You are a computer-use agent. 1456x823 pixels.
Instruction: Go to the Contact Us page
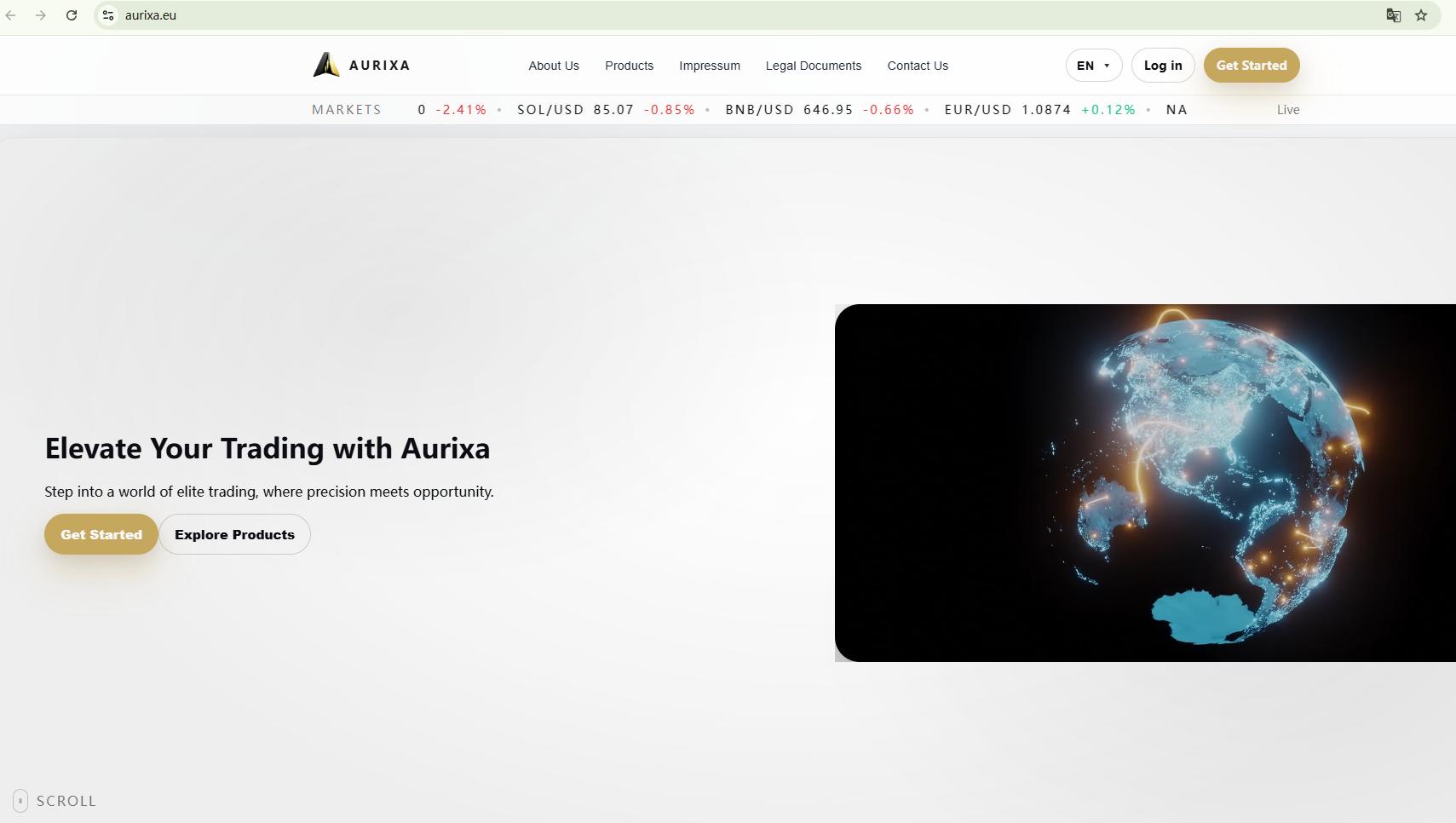coord(918,66)
